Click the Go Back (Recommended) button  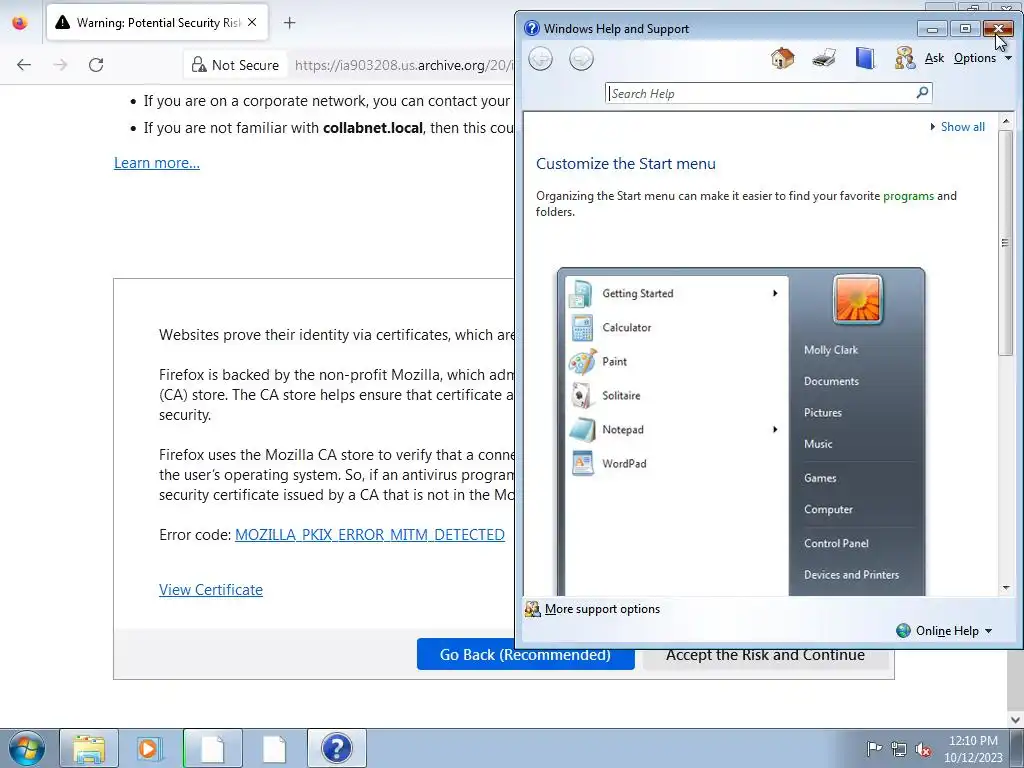click(526, 654)
